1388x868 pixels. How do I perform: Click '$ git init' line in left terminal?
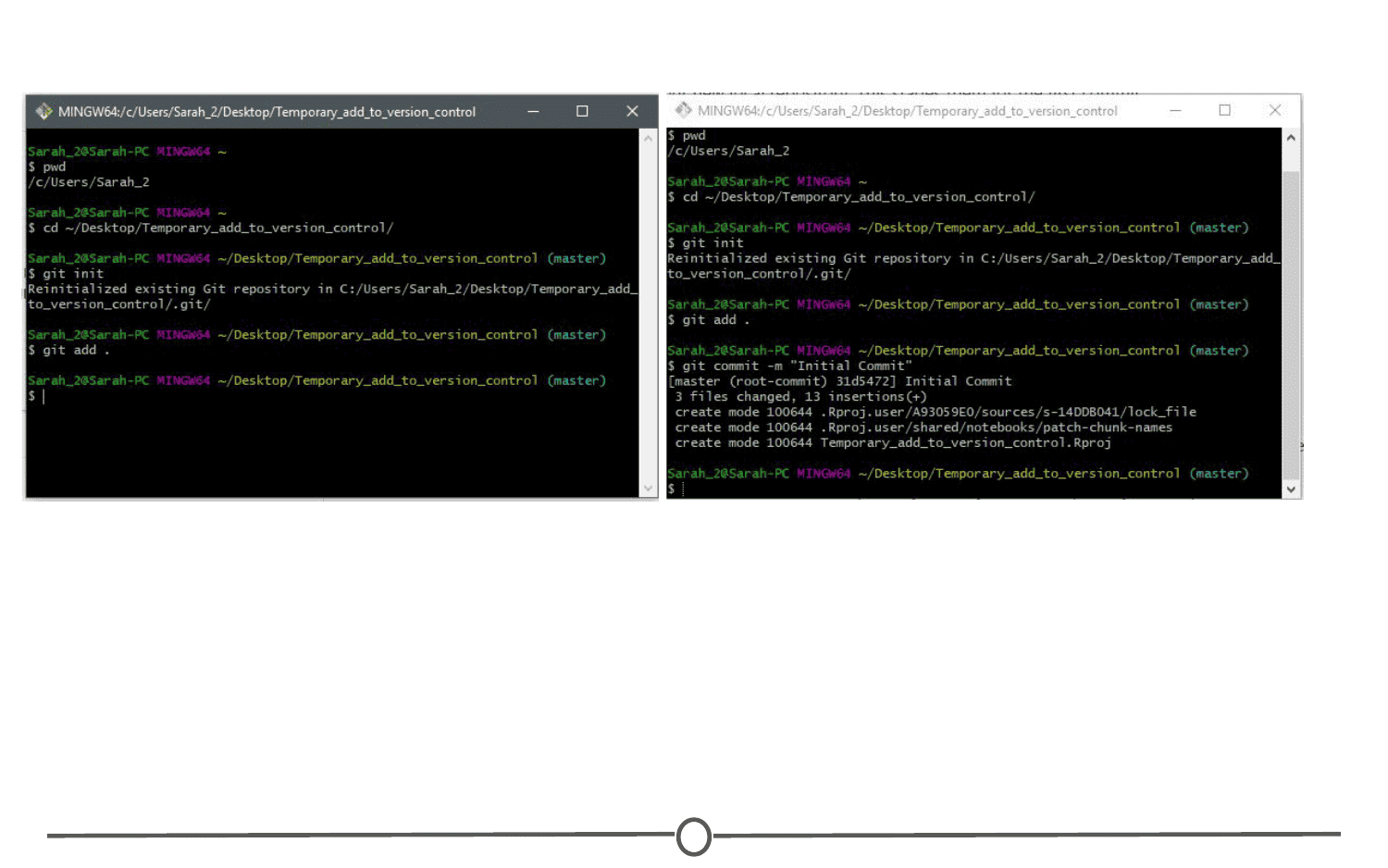(x=66, y=274)
